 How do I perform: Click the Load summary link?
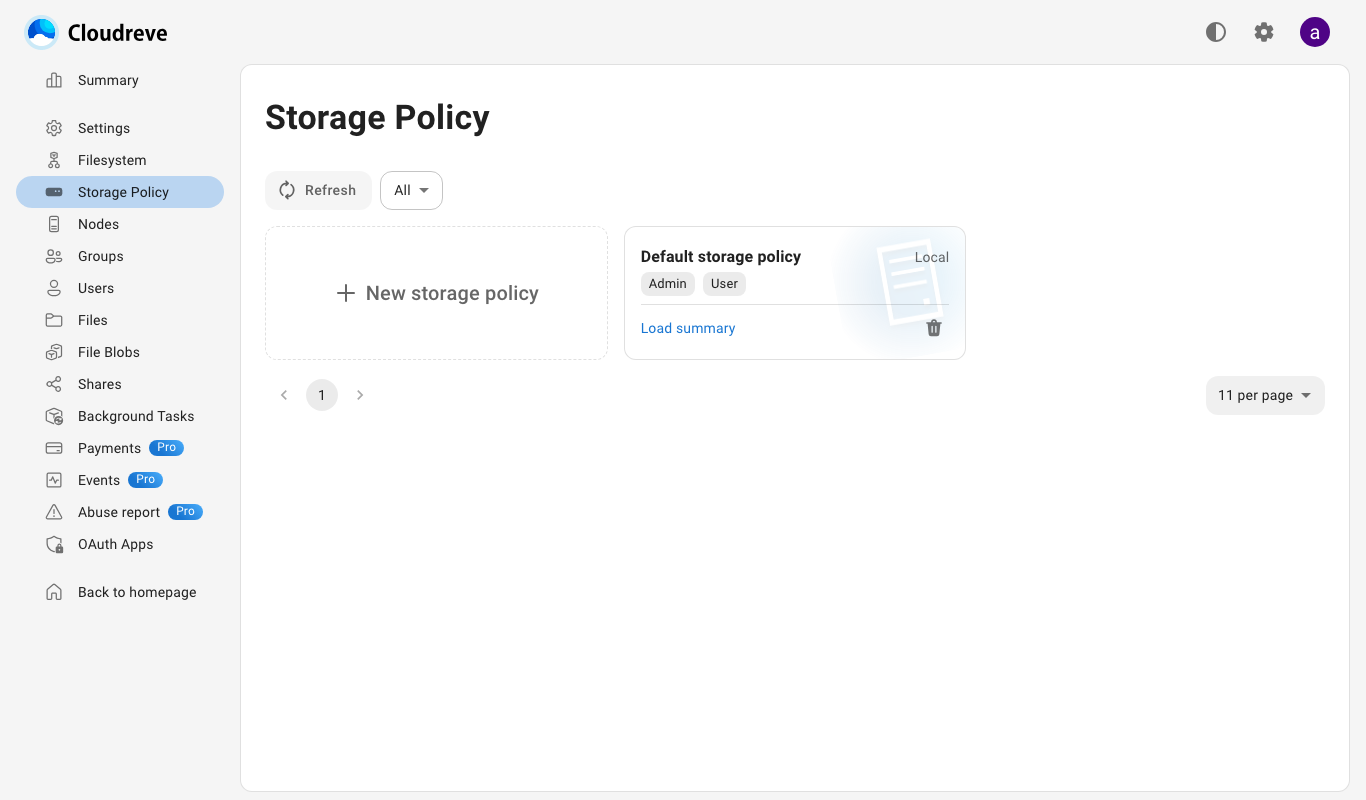688,328
